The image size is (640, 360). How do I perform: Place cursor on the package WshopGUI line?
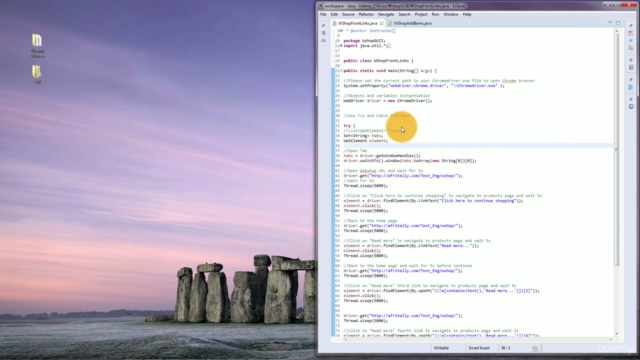364,41
